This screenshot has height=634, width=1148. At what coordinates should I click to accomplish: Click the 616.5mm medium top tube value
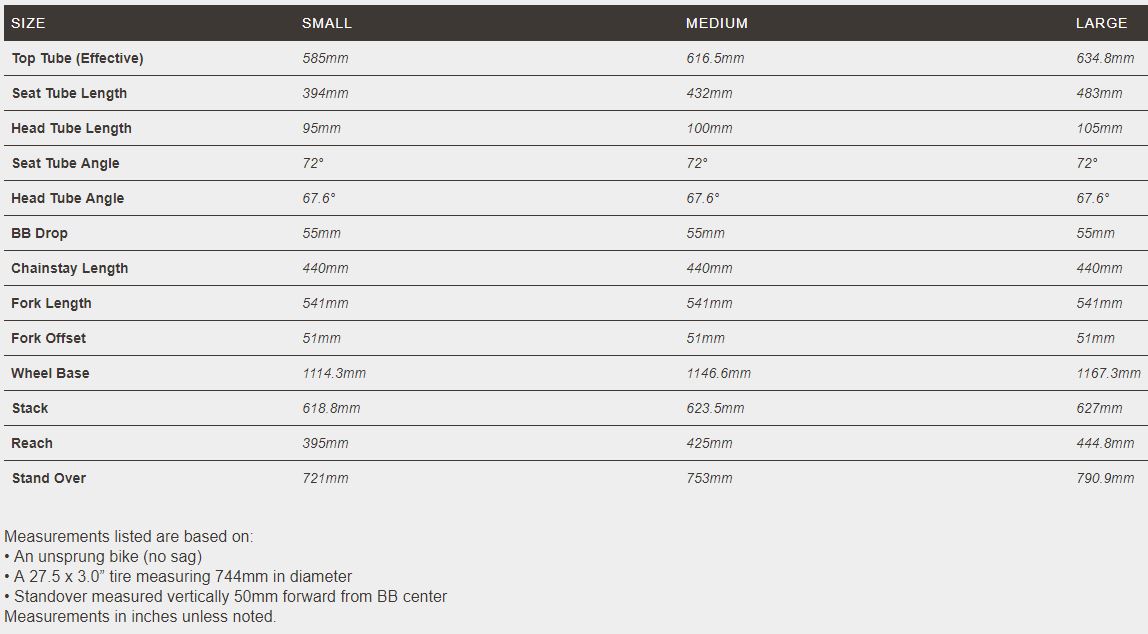pyautogui.click(x=715, y=58)
